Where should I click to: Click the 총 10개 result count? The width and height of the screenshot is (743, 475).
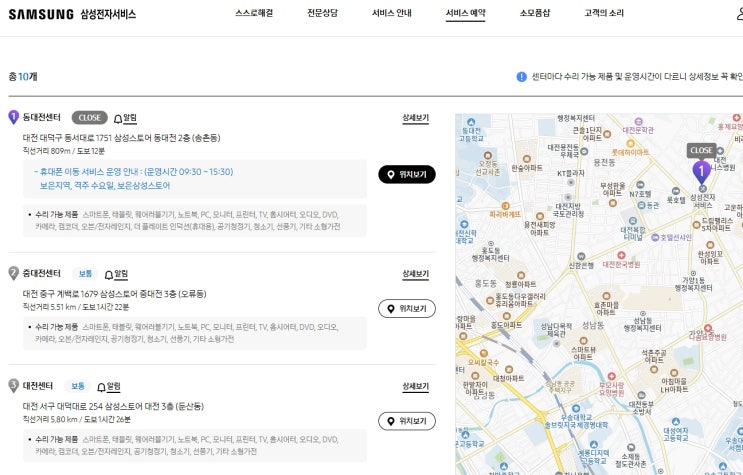coord(23,76)
